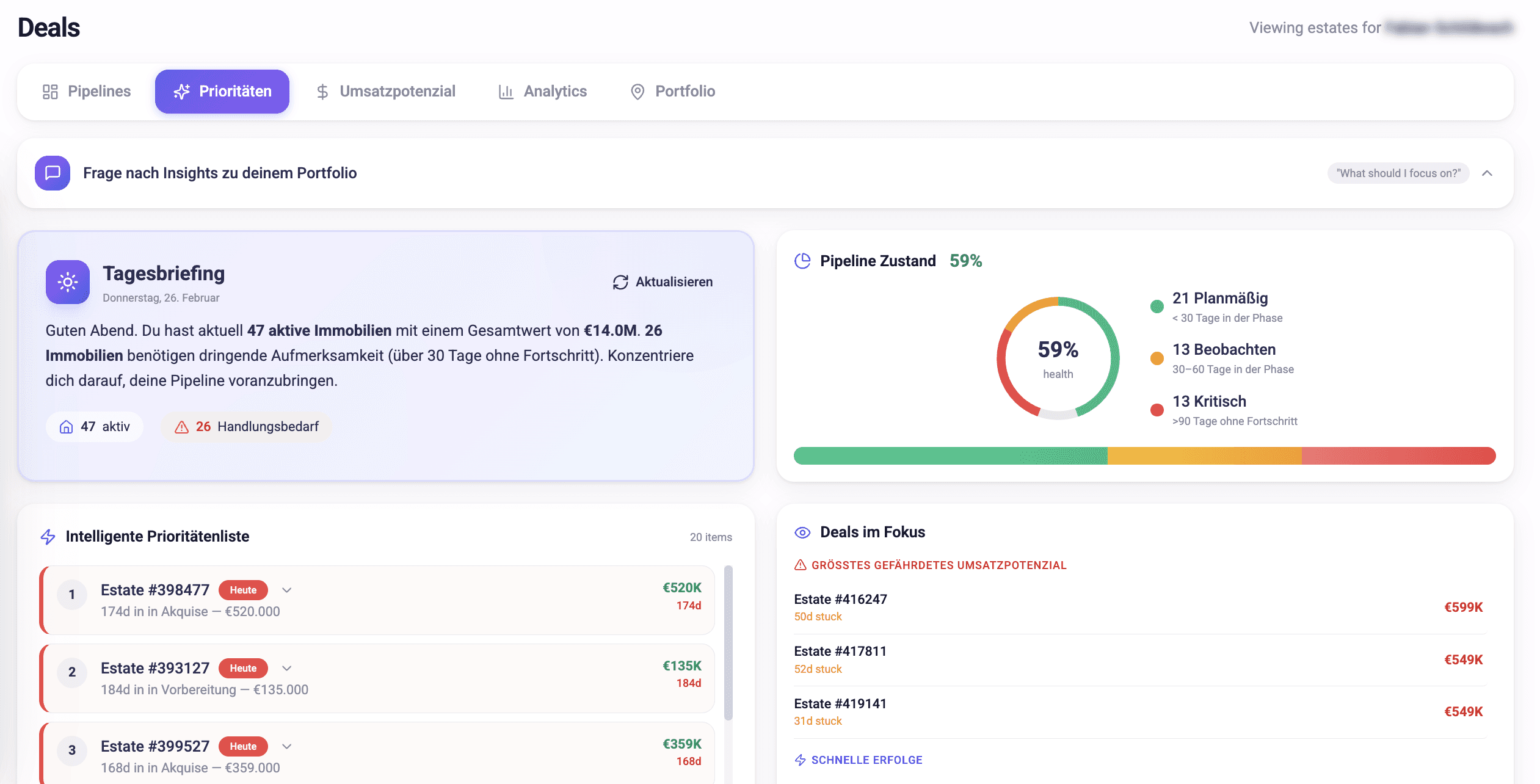
Task: Click the house icon in 47 aktiv badge
Action: point(66,427)
